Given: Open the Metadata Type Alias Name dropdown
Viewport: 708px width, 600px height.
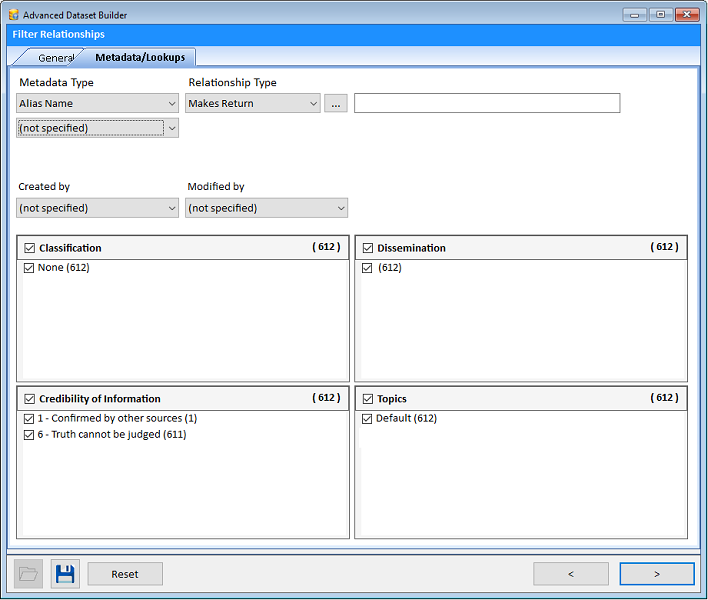Looking at the screenshot, I should 98,103.
